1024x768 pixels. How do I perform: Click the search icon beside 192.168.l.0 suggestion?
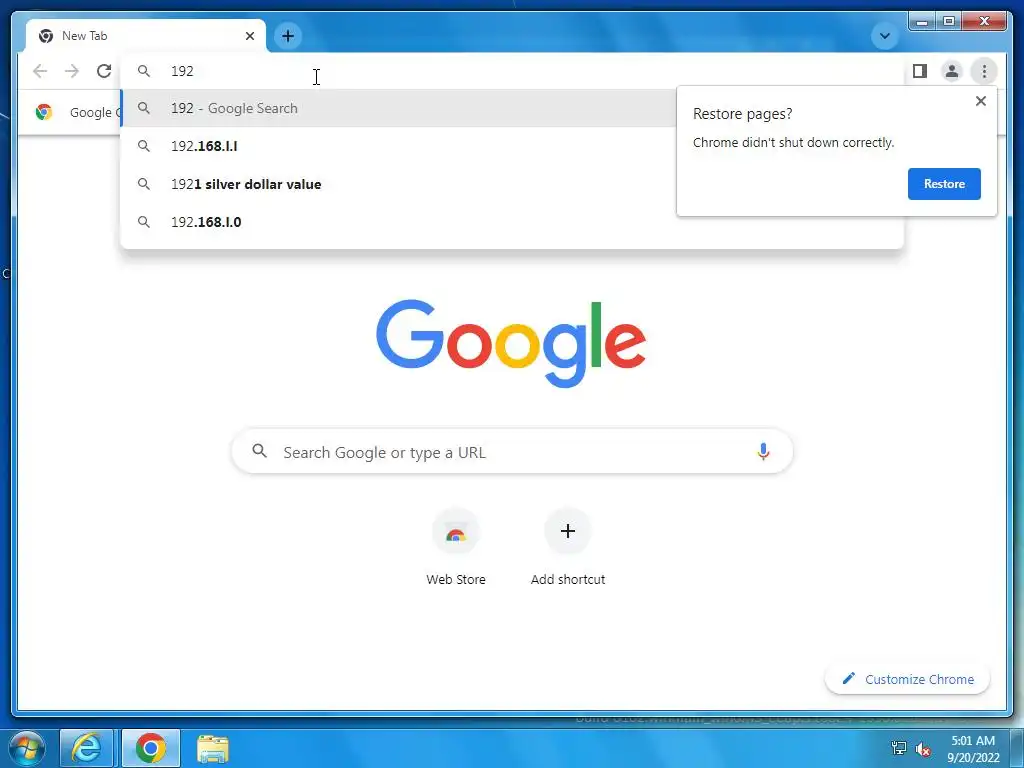pyautogui.click(x=144, y=222)
